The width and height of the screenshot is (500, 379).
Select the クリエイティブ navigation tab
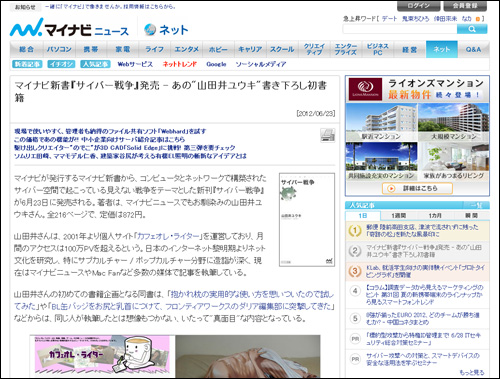click(314, 49)
